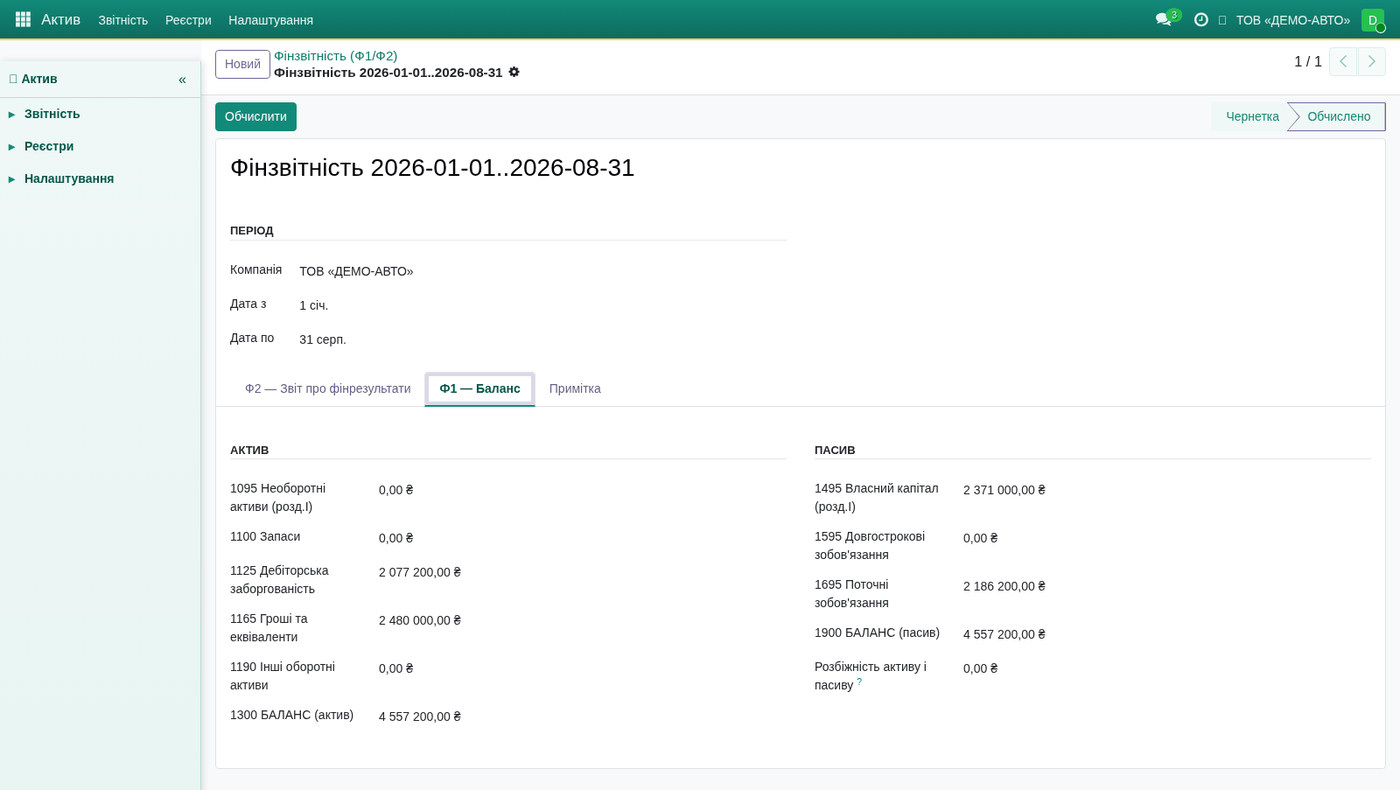Screen dimensions: 1400x790
Task: Click the Обчислити button
Action: coord(256,116)
